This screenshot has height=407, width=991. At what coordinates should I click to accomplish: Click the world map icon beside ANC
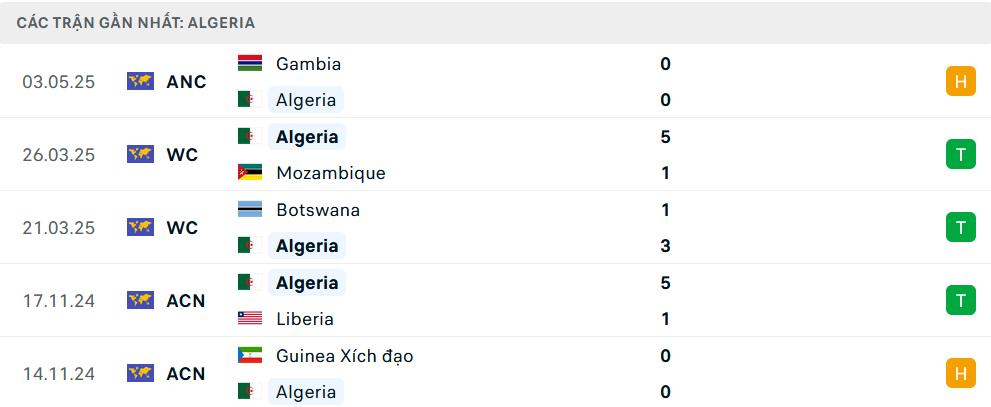click(x=140, y=82)
